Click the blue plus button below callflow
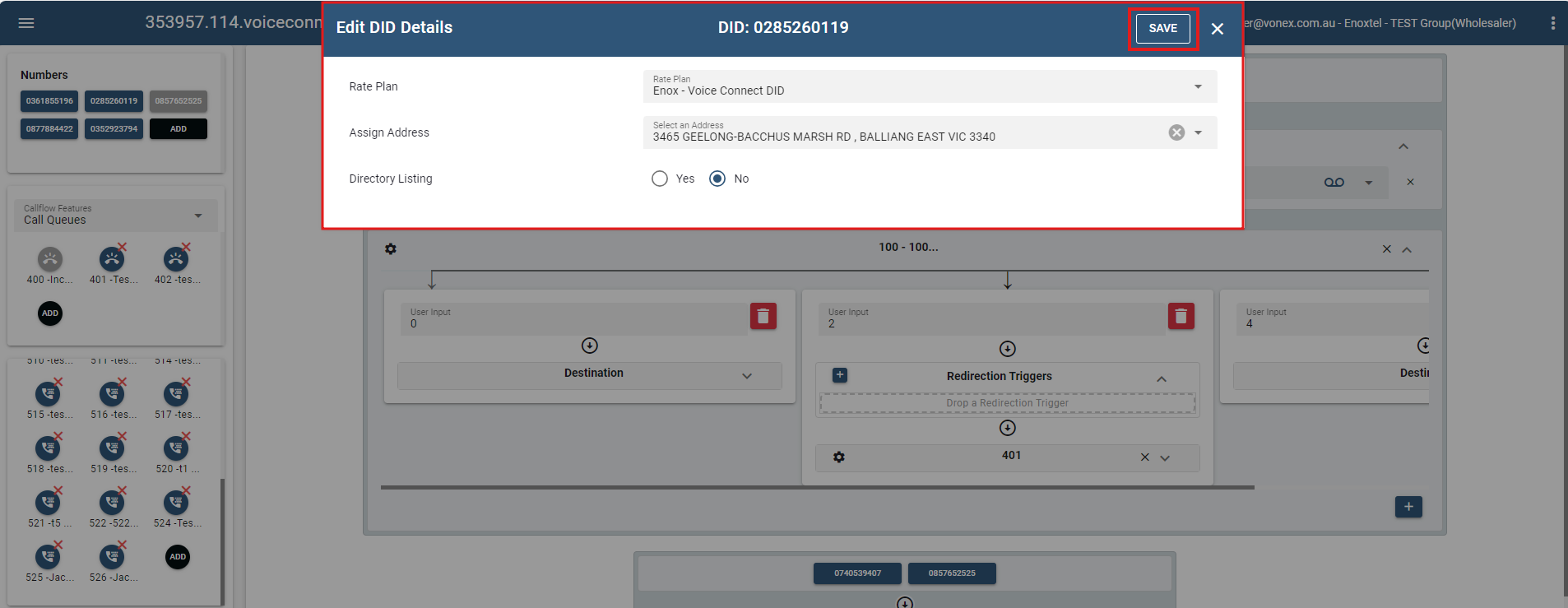The width and height of the screenshot is (1568, 608). pos(1408,507)
